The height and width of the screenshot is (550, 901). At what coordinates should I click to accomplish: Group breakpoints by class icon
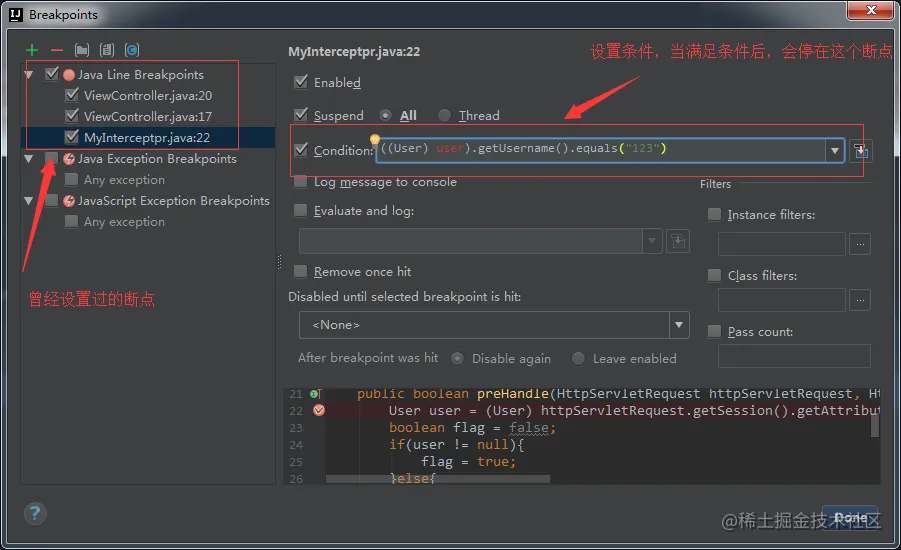[132, 50]
